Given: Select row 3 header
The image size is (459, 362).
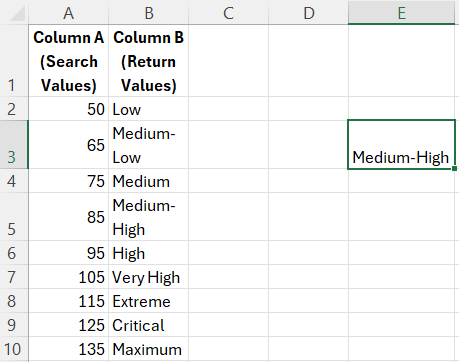Looking at the screenshot, I should point(14,145).
